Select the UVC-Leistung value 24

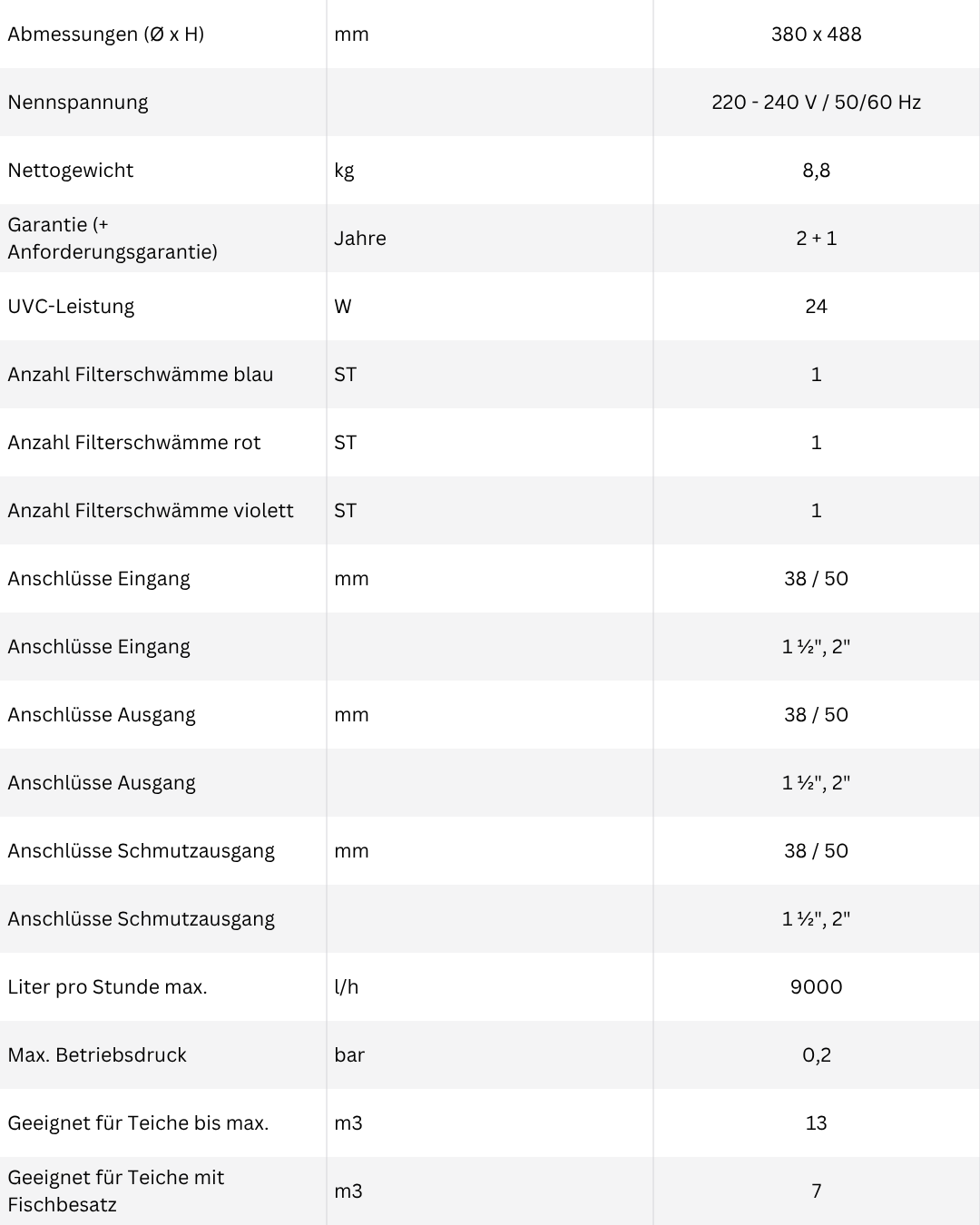click(816, 307)
